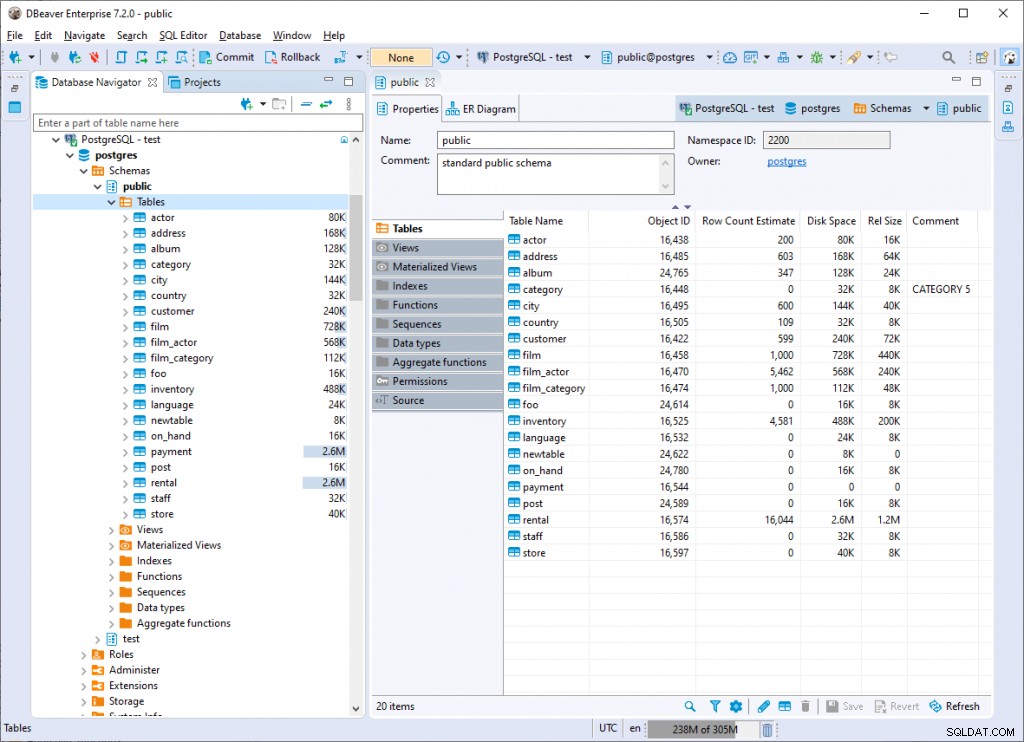This screenshot has width=1024, height=742.
Task: Select the payment table in navigator tree
Action: (x=171, y=452)
